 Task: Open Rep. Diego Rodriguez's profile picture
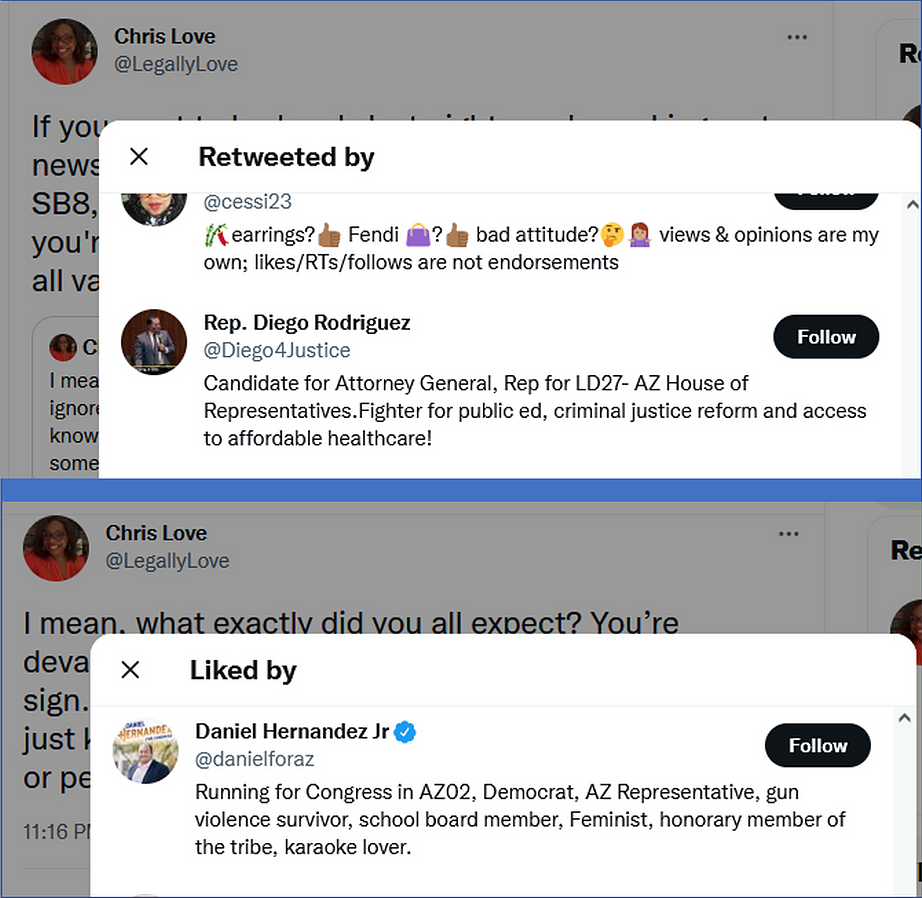(x=154, y=342)
